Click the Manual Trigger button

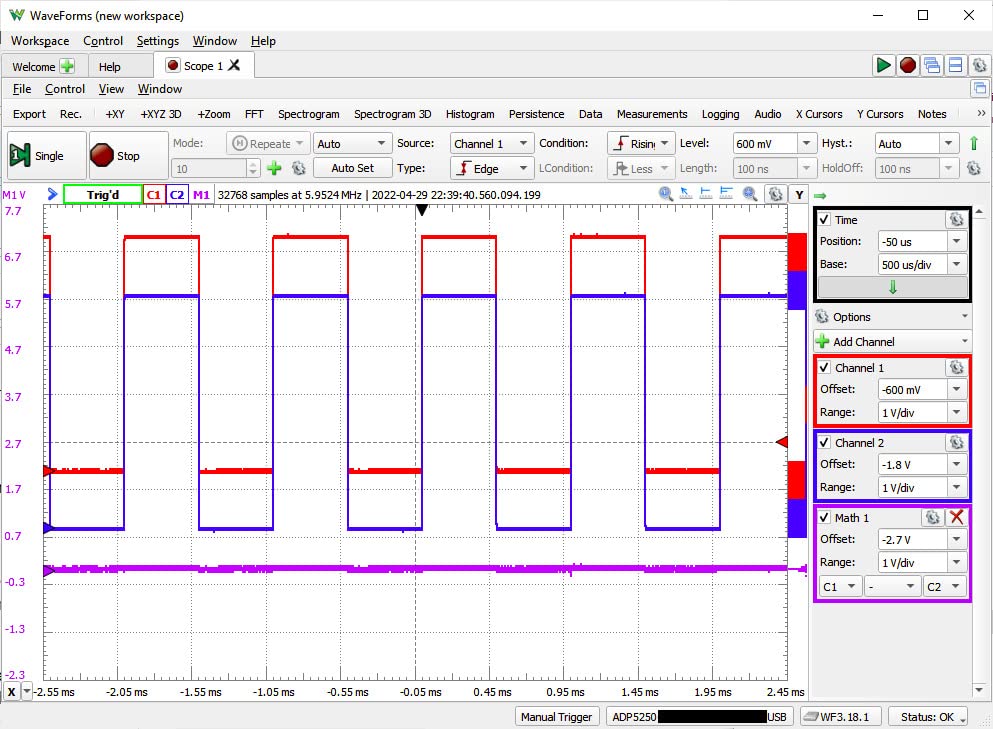point(556,717)
